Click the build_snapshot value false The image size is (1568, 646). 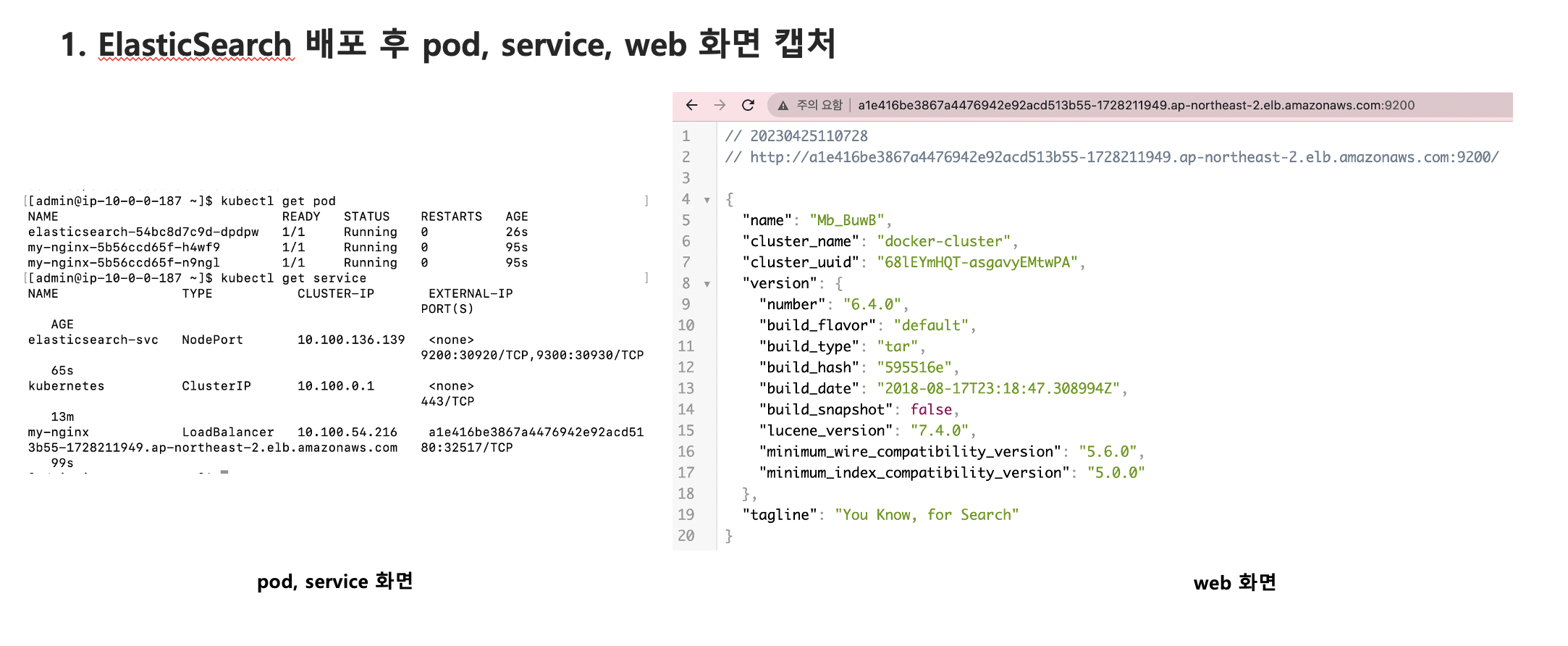[931, 409]
